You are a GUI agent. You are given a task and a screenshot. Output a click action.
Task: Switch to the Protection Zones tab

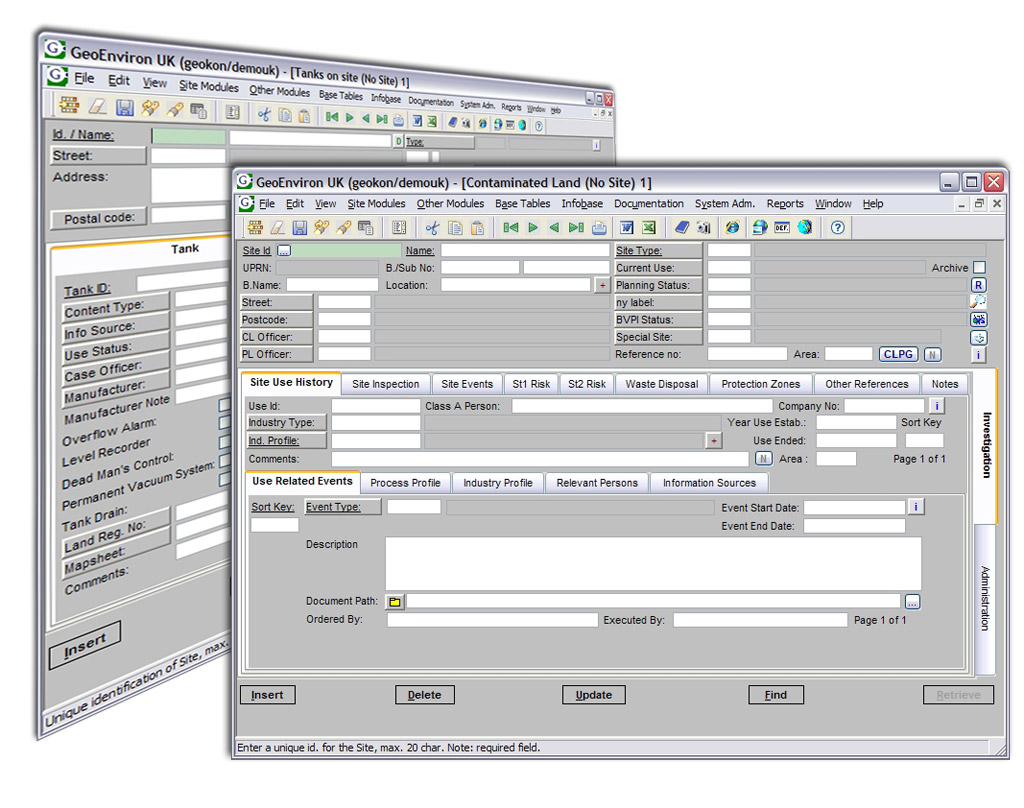coord(760,384)
